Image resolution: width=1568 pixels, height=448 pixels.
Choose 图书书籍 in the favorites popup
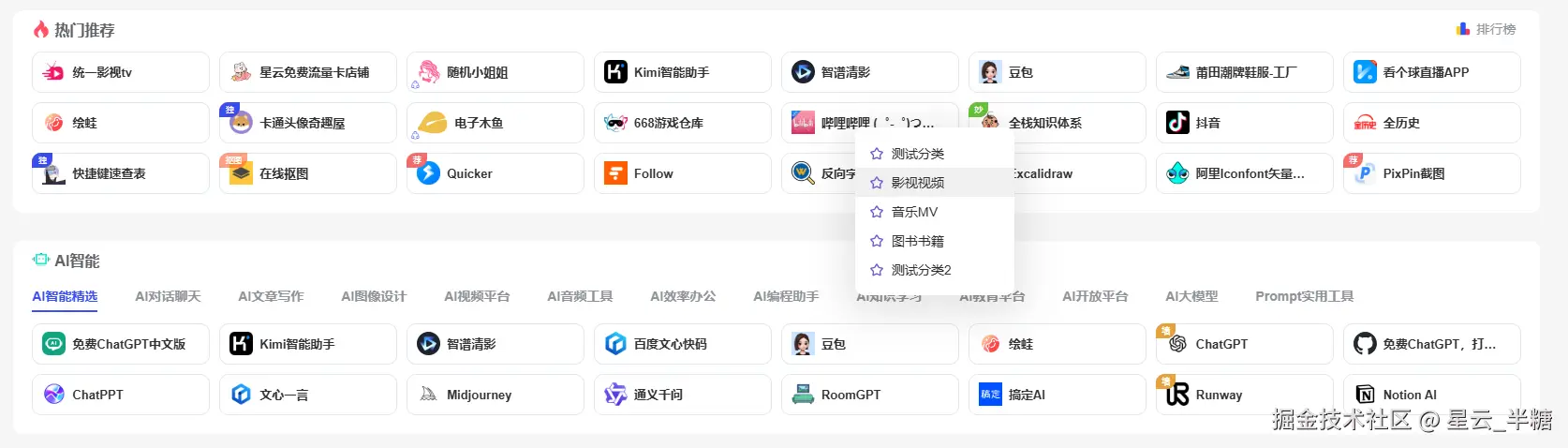tap(935, 241)
